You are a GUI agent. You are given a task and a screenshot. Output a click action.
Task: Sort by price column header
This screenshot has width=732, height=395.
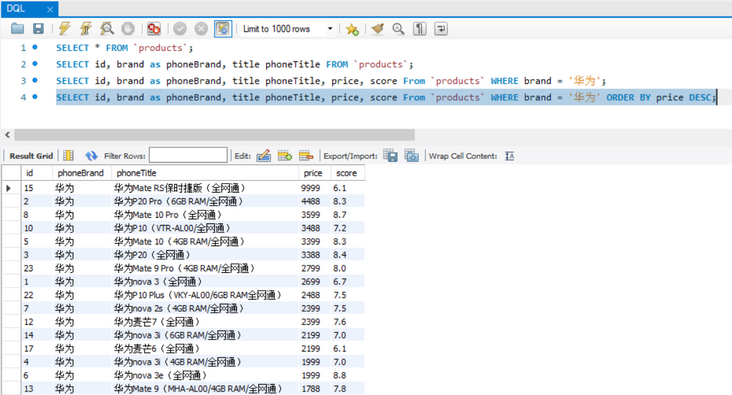[315, 173]
